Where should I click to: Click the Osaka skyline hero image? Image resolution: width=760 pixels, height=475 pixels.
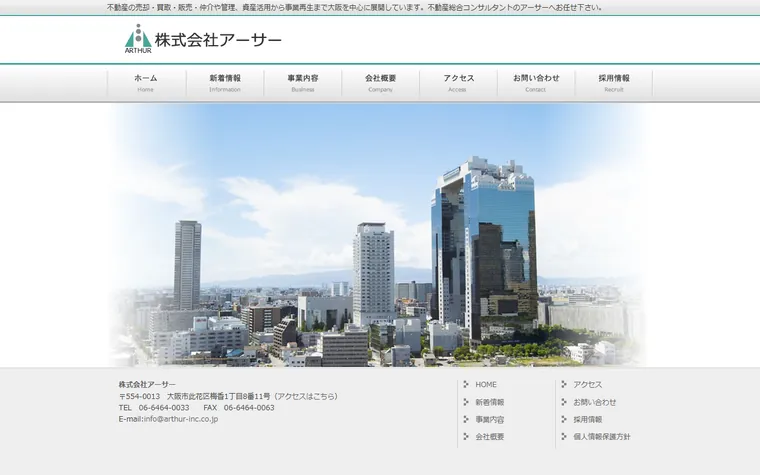coord(378,235)
